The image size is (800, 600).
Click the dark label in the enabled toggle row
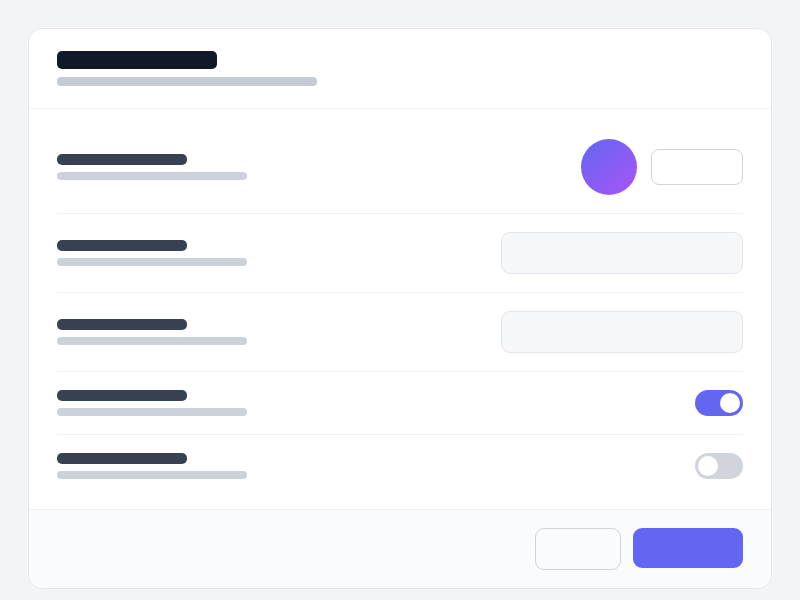pos(122,395)
